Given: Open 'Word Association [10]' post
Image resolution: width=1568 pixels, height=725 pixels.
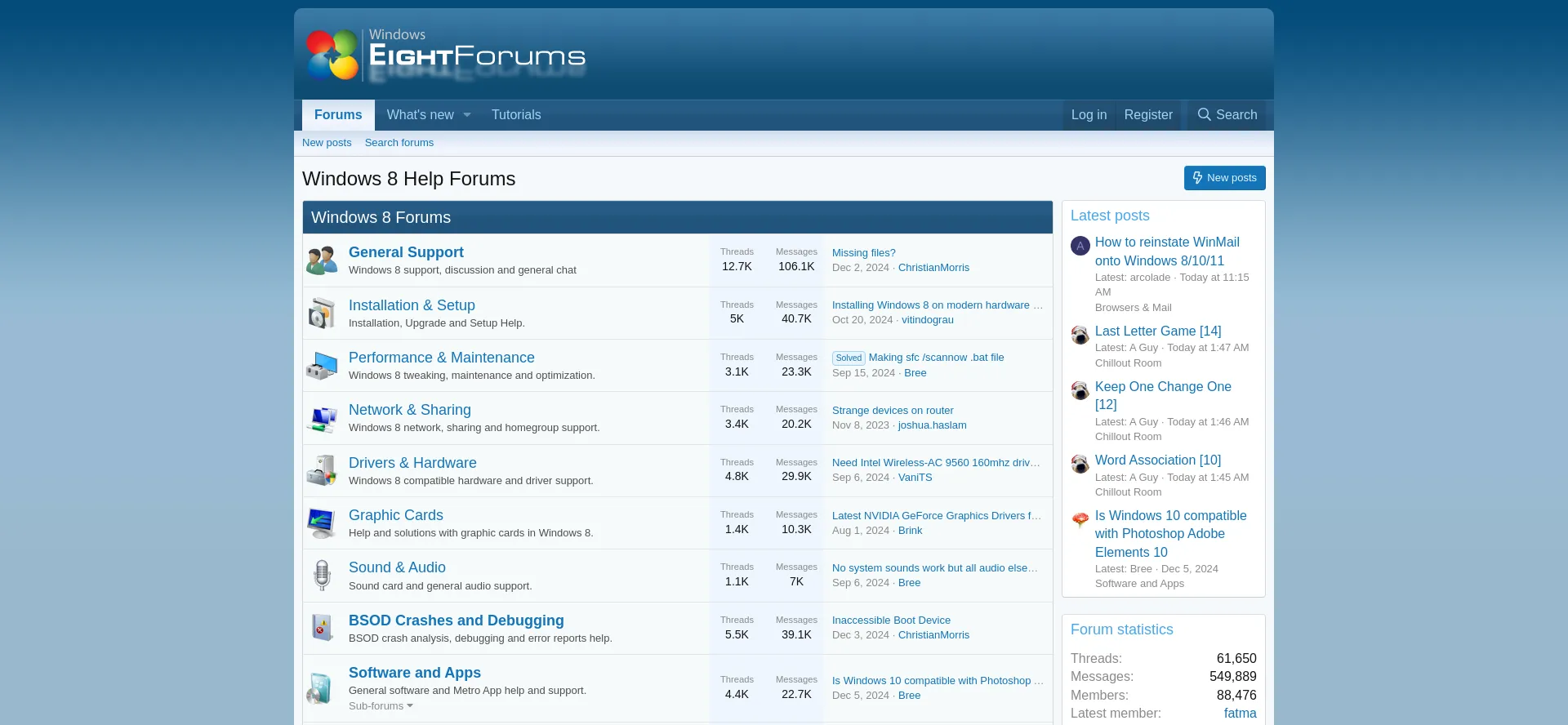Looking at the screenshot, I should click(1158, 460).
